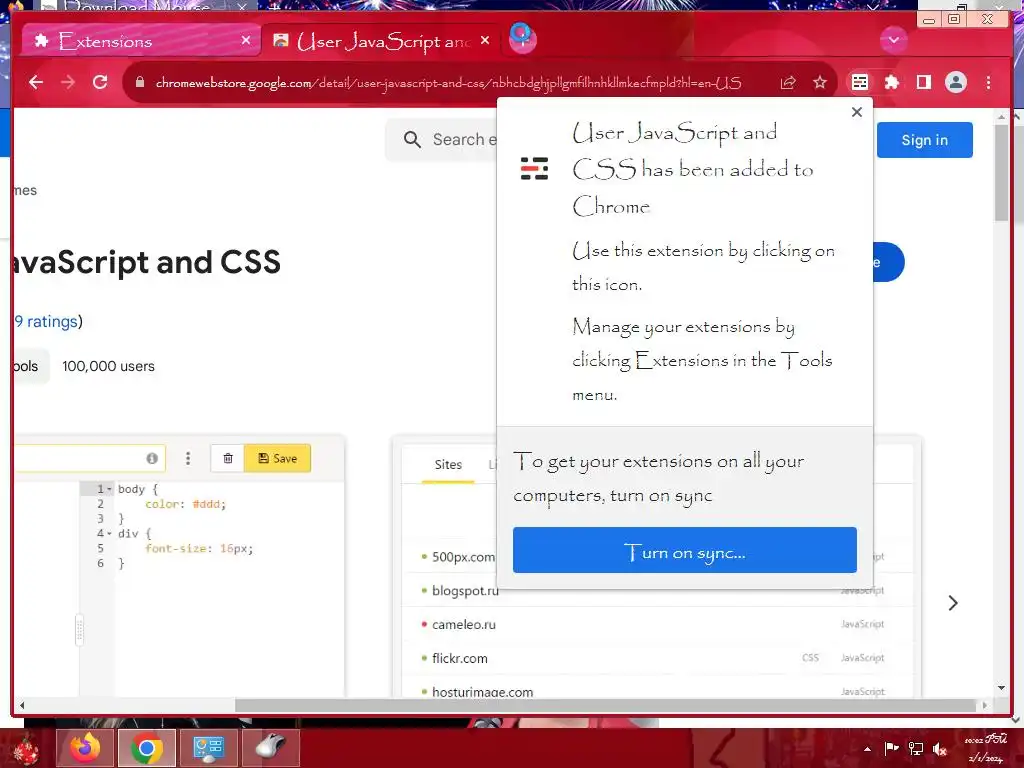Collapse line 1 body fold arrow

(110, 489)
